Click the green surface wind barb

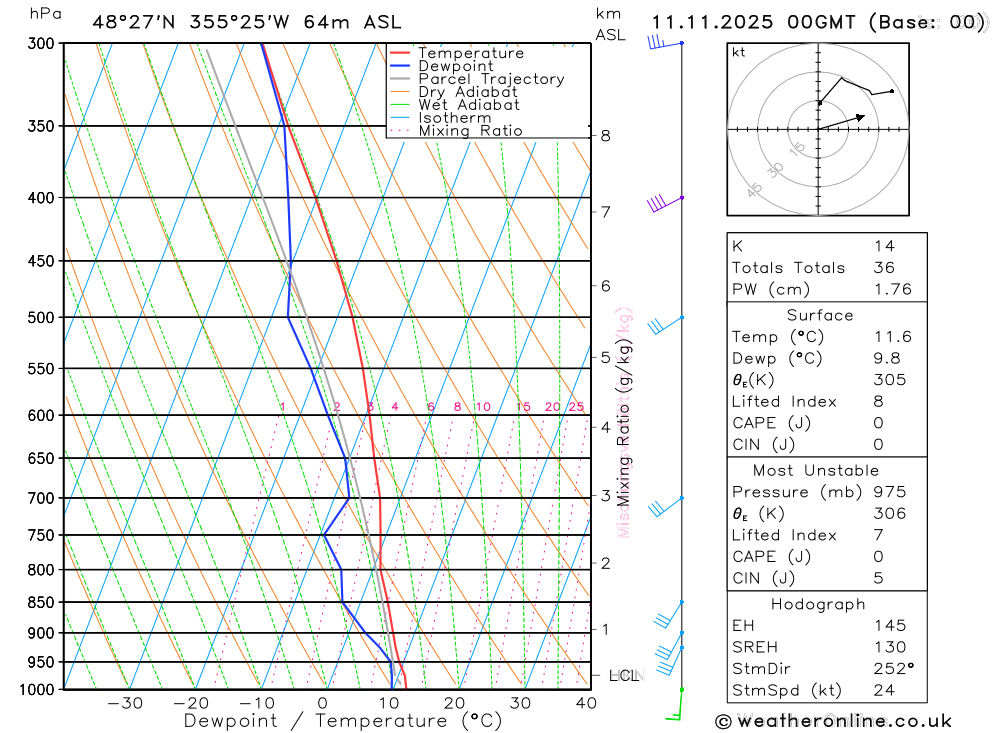675,705
